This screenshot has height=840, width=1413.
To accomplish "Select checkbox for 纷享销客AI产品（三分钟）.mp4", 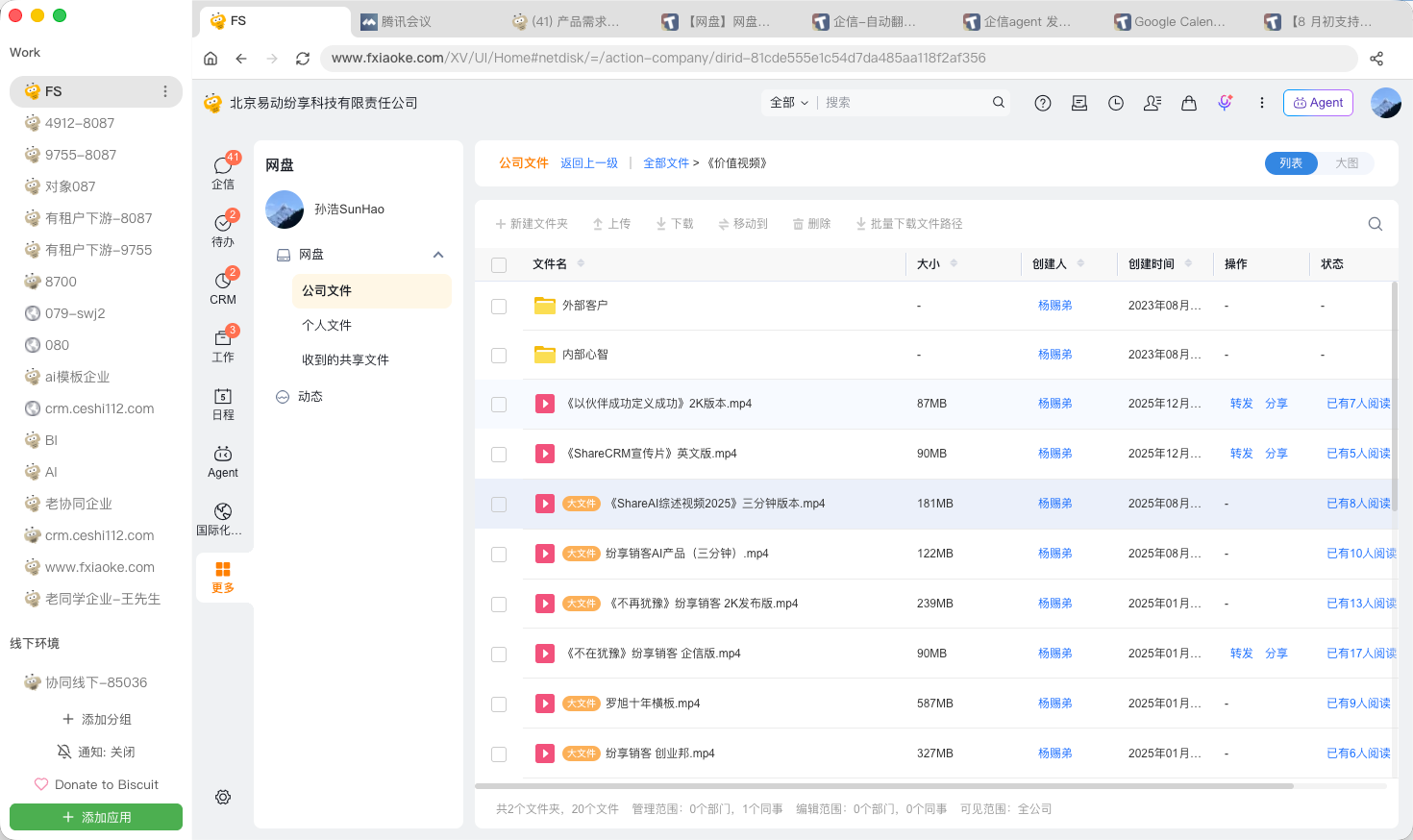I will click(x=499, y=555).
